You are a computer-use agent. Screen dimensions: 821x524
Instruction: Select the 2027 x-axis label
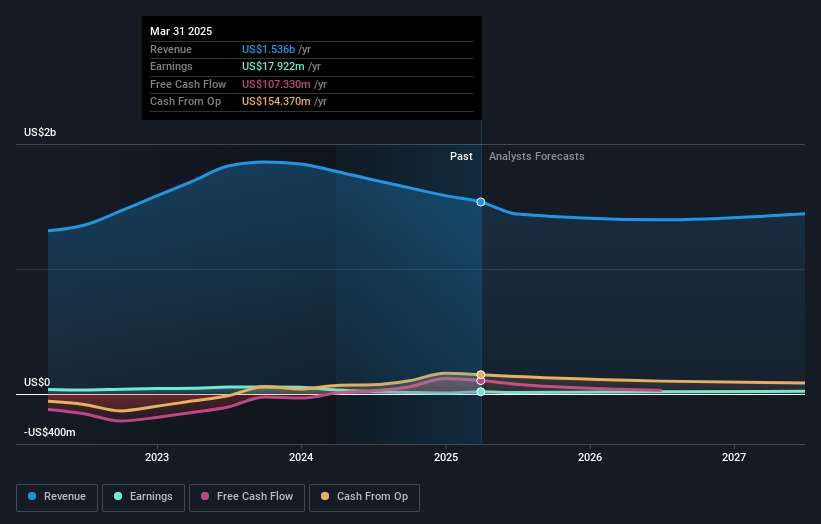click(x=734, y=457)
